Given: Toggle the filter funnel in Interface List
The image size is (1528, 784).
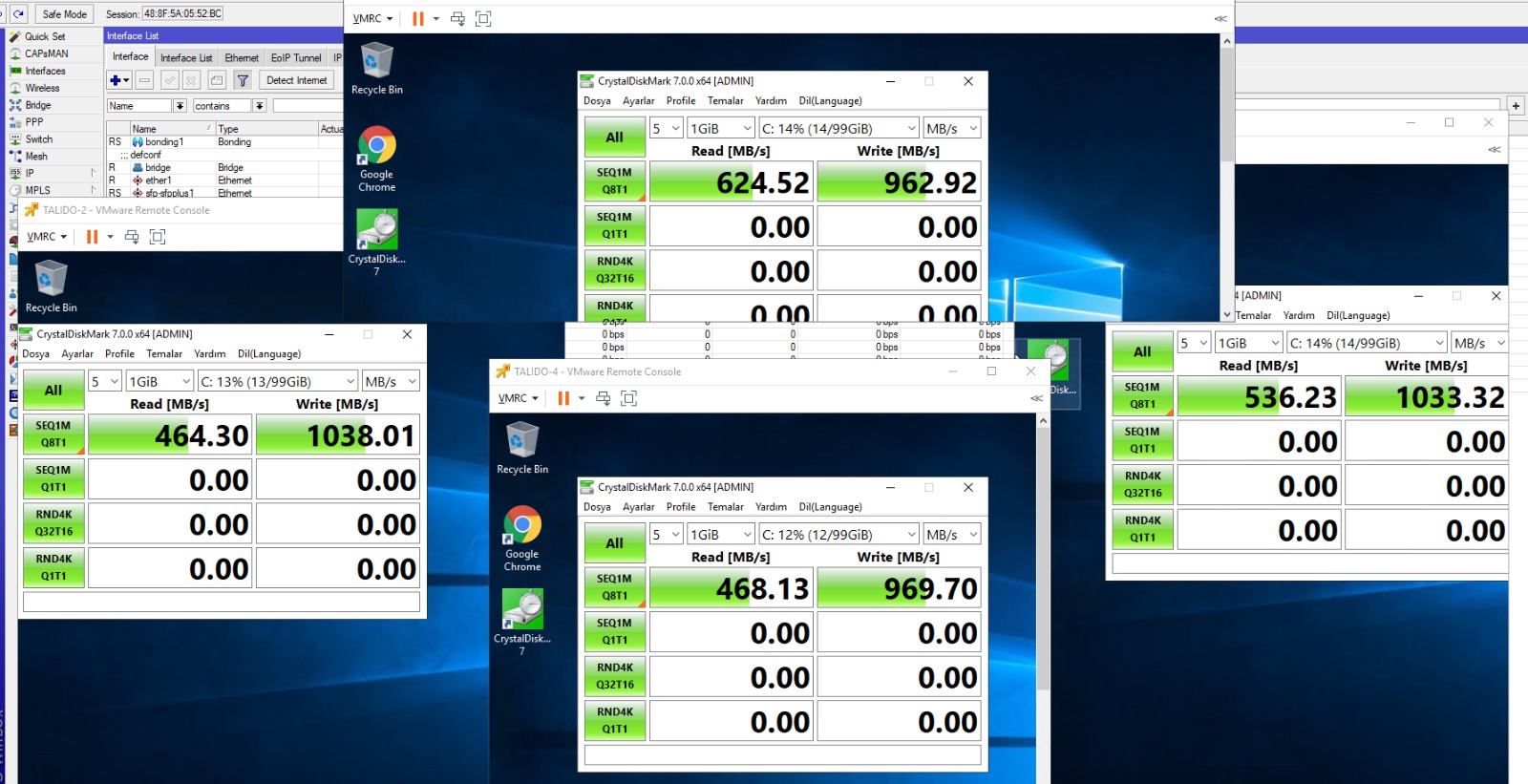Looking at the screenshot, I should (243, 80).
